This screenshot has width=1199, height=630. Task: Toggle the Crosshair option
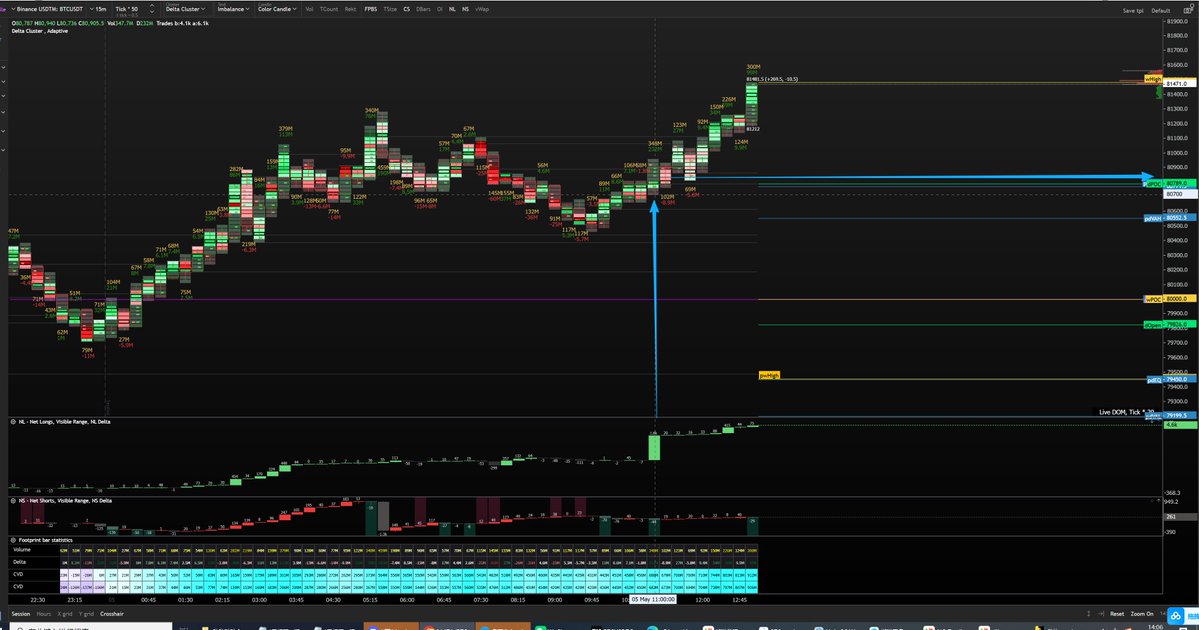(x=112, y=614)
